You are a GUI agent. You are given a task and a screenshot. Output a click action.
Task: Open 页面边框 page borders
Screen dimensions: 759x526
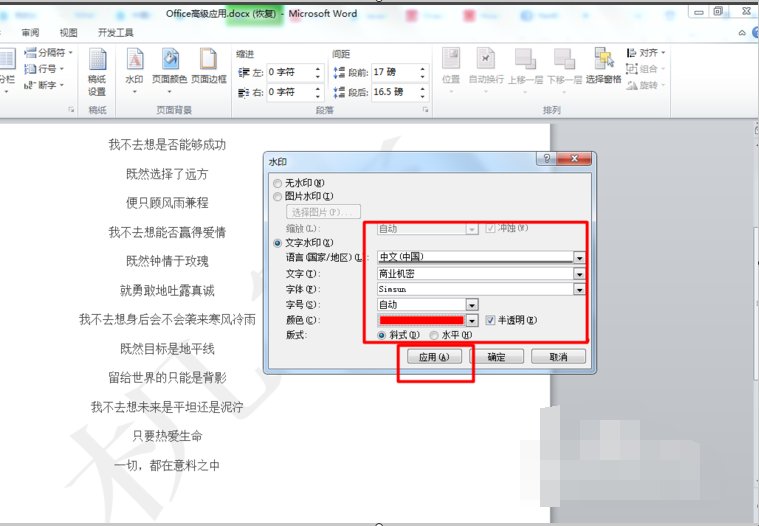pyautogui.click(x=209, y=66)
